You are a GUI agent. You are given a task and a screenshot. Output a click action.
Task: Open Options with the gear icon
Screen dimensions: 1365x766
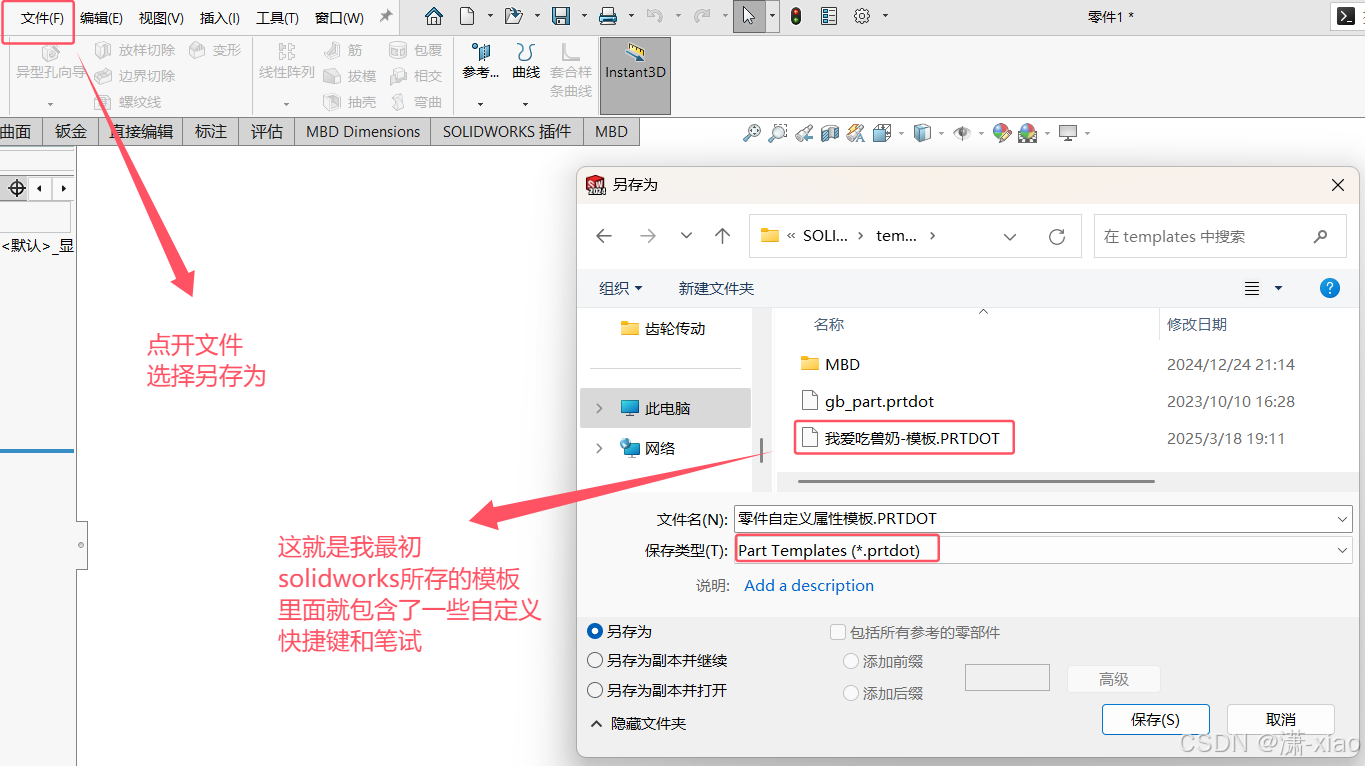[862, 16]
